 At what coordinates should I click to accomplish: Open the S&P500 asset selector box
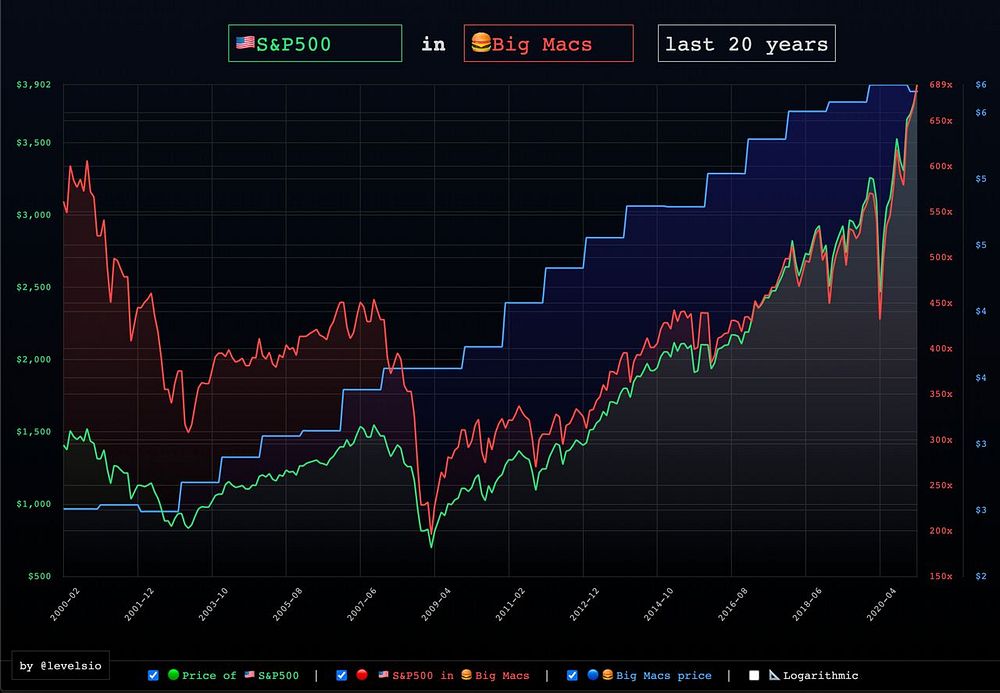click(315, 43)
